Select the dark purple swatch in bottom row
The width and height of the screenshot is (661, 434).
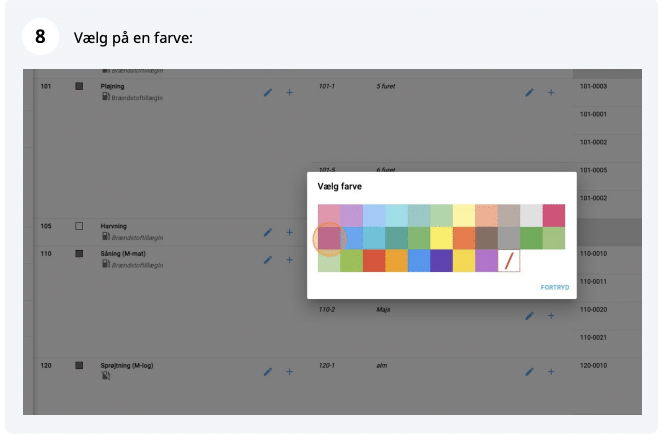click(441, 261)
